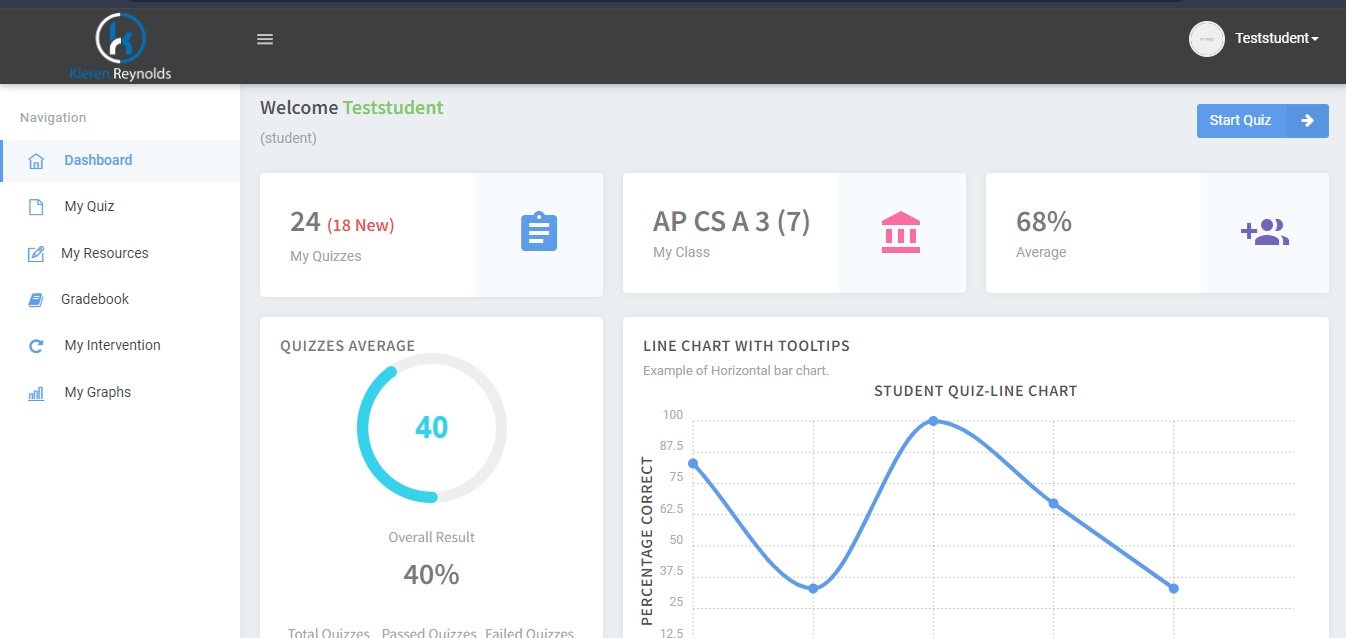Image resolution: width=1346 pixels, height=638 pixels.
Task: Open Gradebook from the sidebar
Action: 95,299
